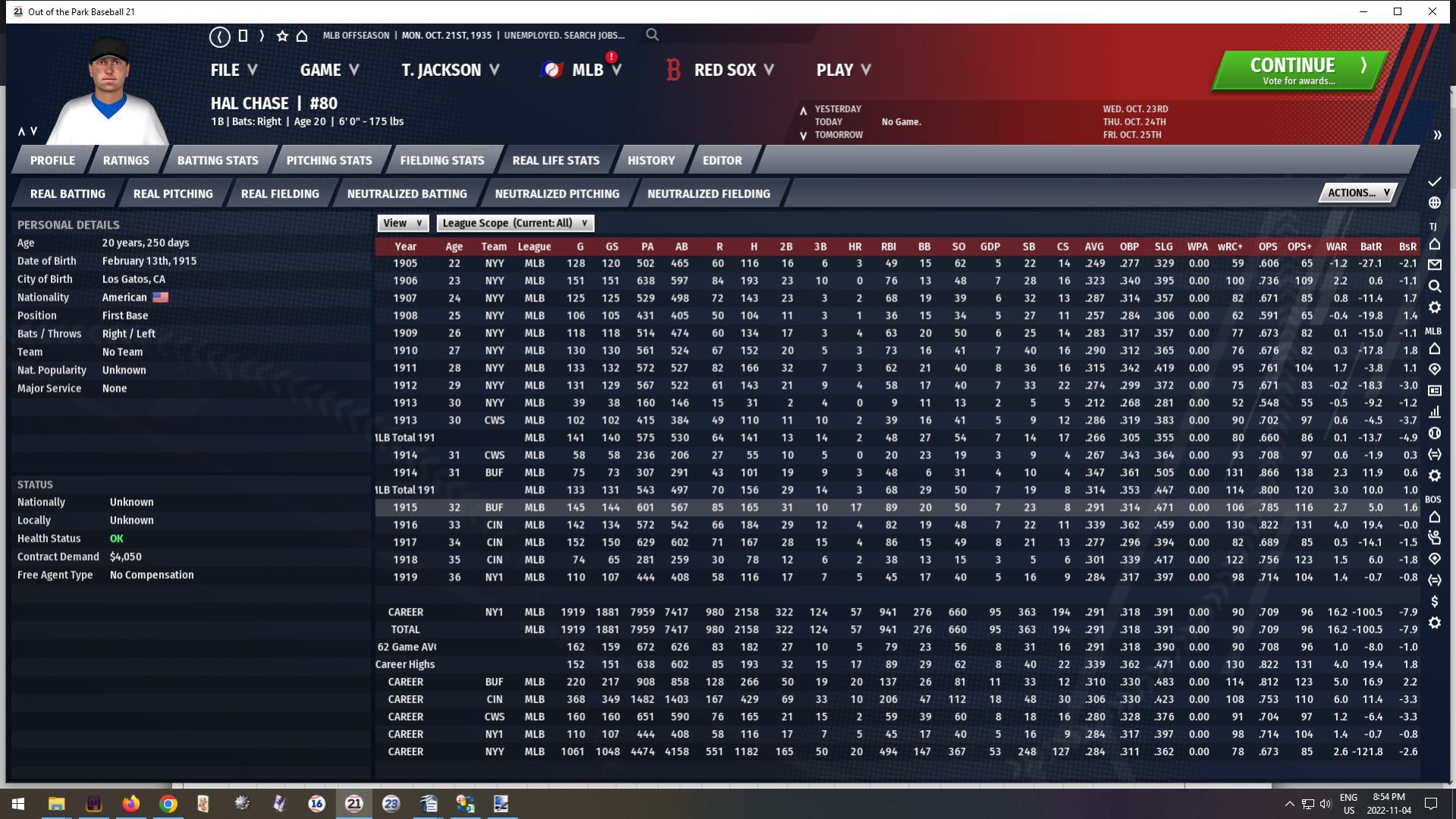Open the OOTP 16 taskbar icon

pos(316,803)
